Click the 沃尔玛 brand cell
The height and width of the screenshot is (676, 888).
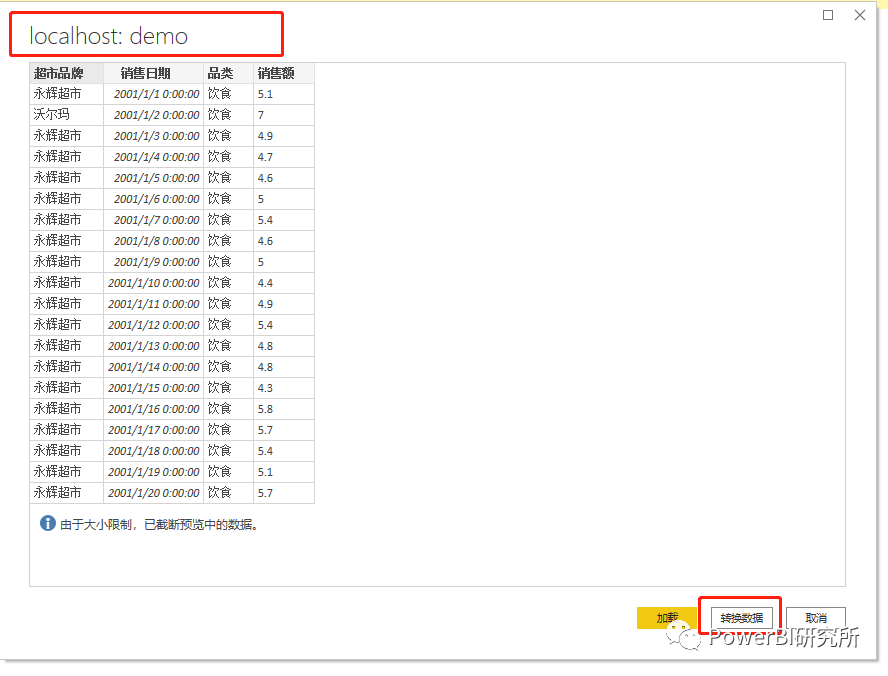coord(66,115)
